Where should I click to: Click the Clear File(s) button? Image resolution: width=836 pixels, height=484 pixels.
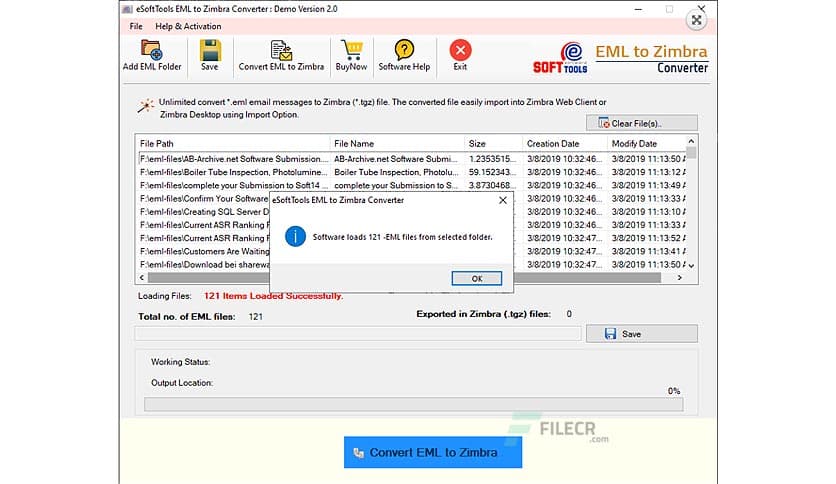point(641,123)
